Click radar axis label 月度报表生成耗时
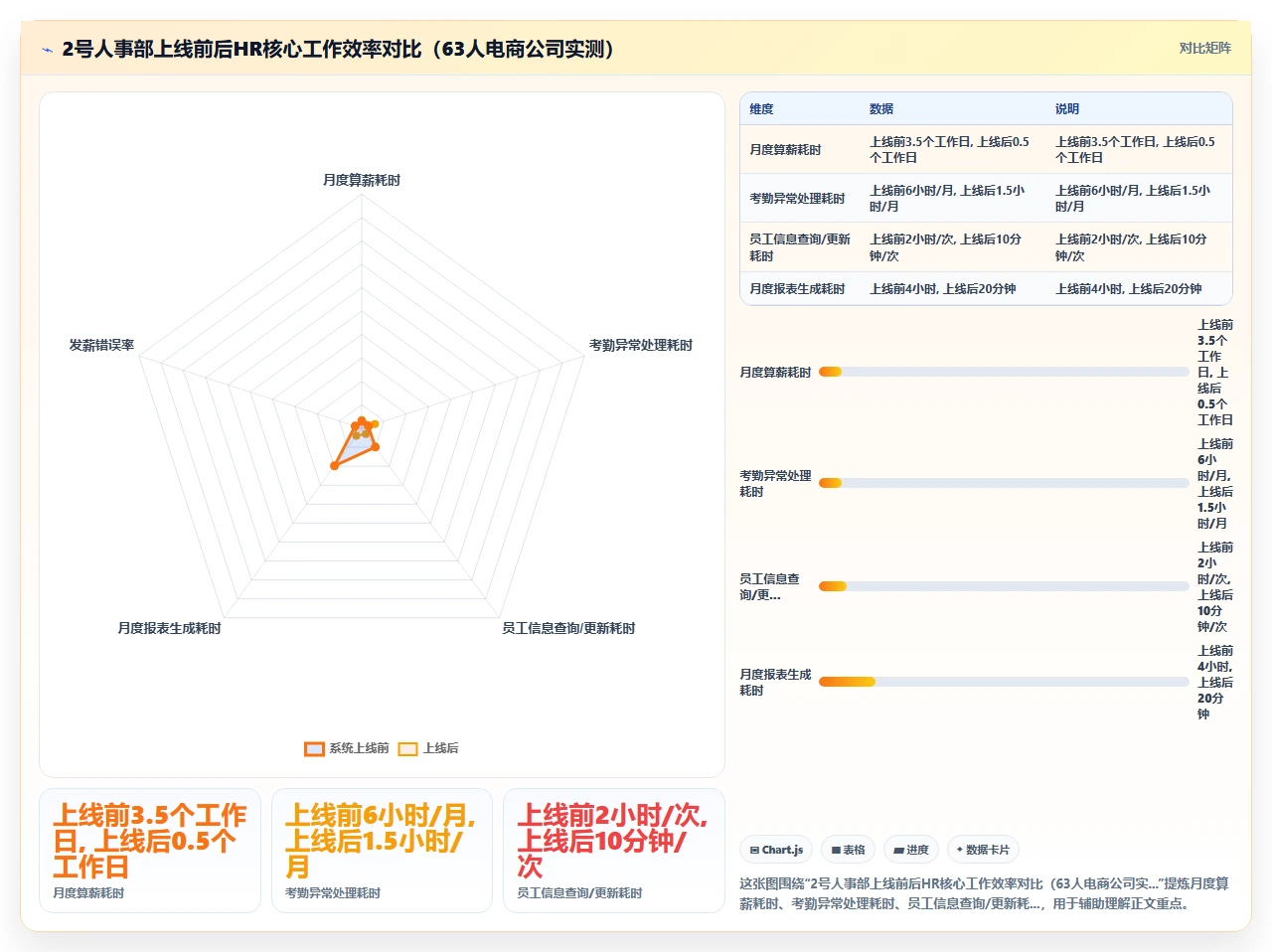 tap(169, 628)
